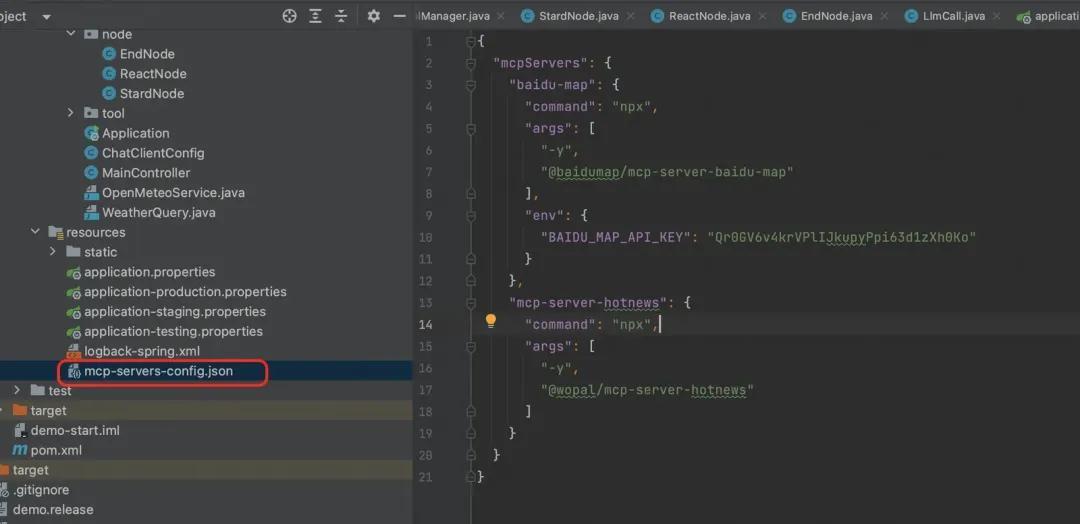Click line number 14 in the gutter

425,324
